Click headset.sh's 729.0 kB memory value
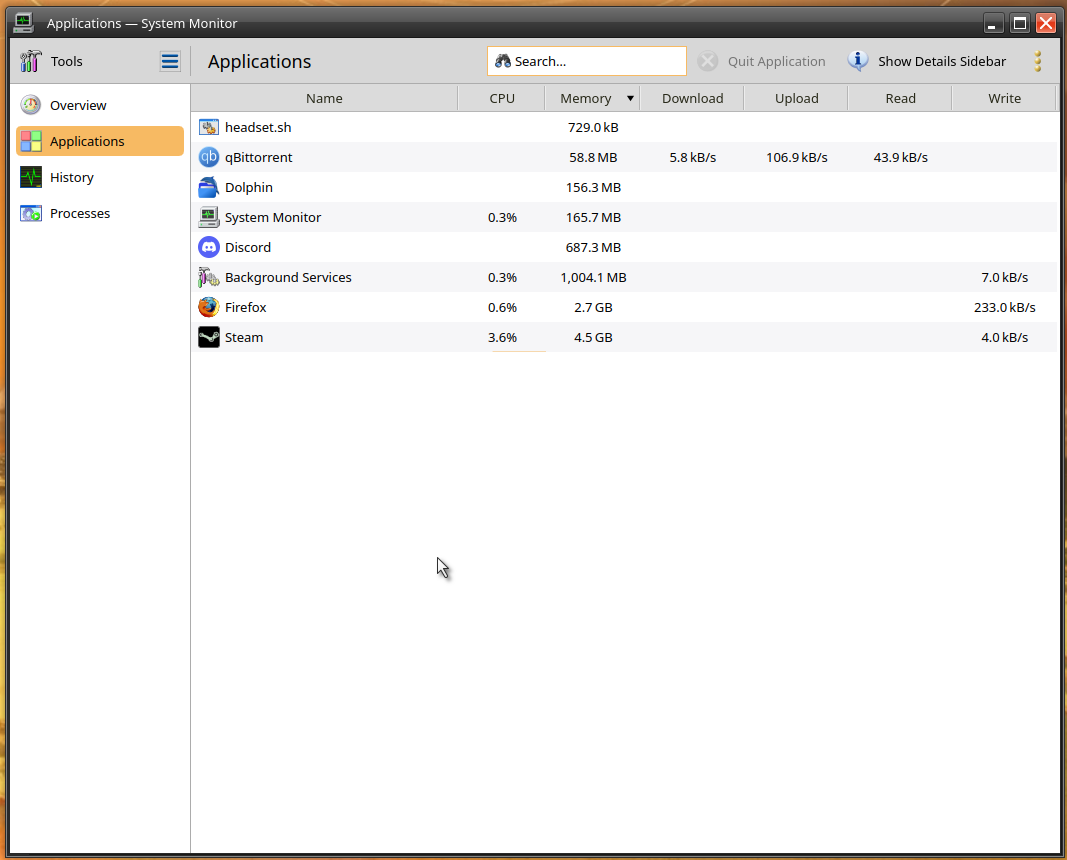The height and width of the screenshot is (860, 1067). coord(593,127)
